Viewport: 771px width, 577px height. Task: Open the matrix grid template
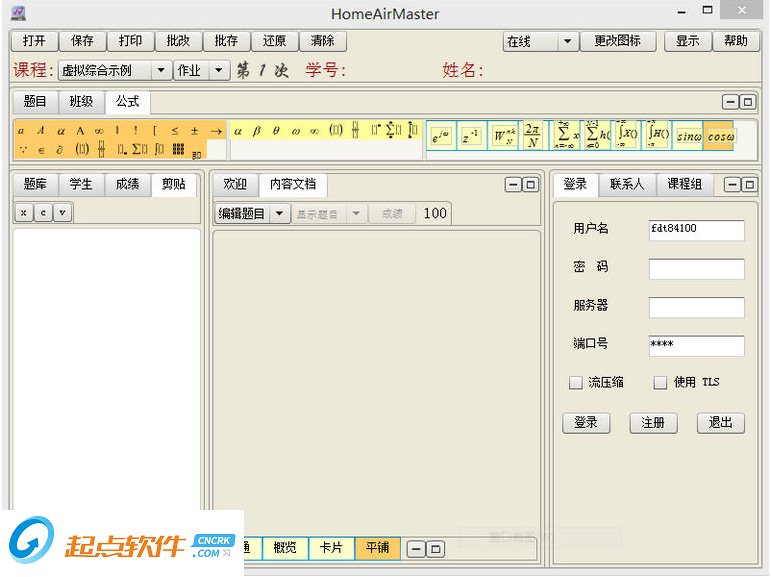click(178, 149)
